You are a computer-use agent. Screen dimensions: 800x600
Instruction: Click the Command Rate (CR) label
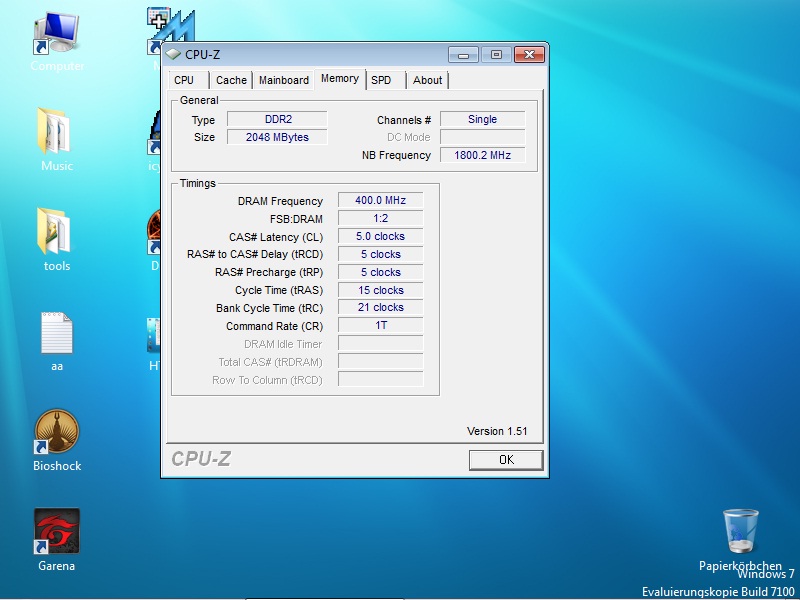274,326
